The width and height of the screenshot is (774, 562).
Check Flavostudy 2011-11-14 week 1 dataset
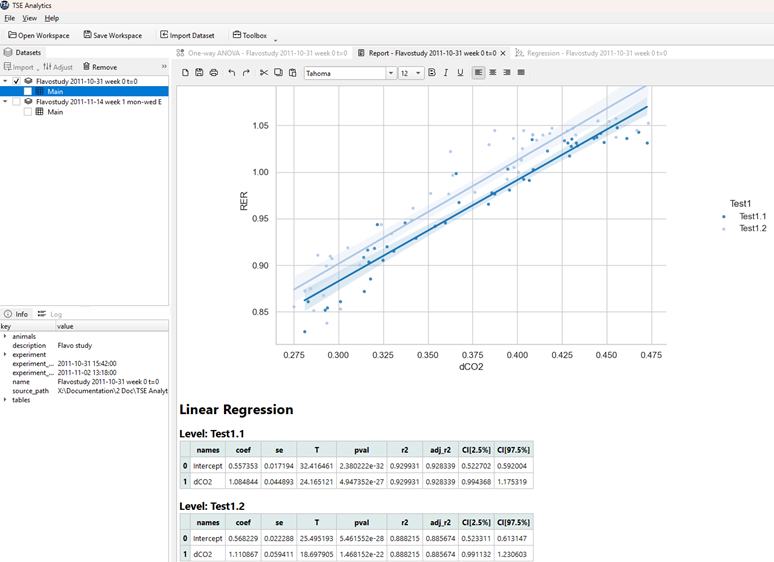pos(16,102)
